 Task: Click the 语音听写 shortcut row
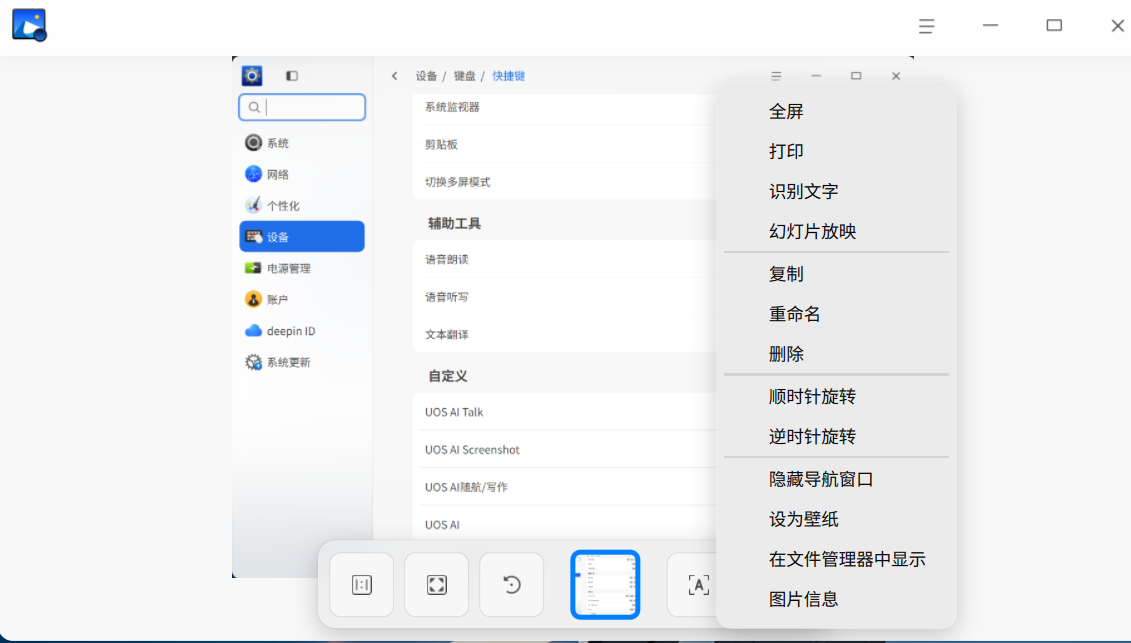564,297
